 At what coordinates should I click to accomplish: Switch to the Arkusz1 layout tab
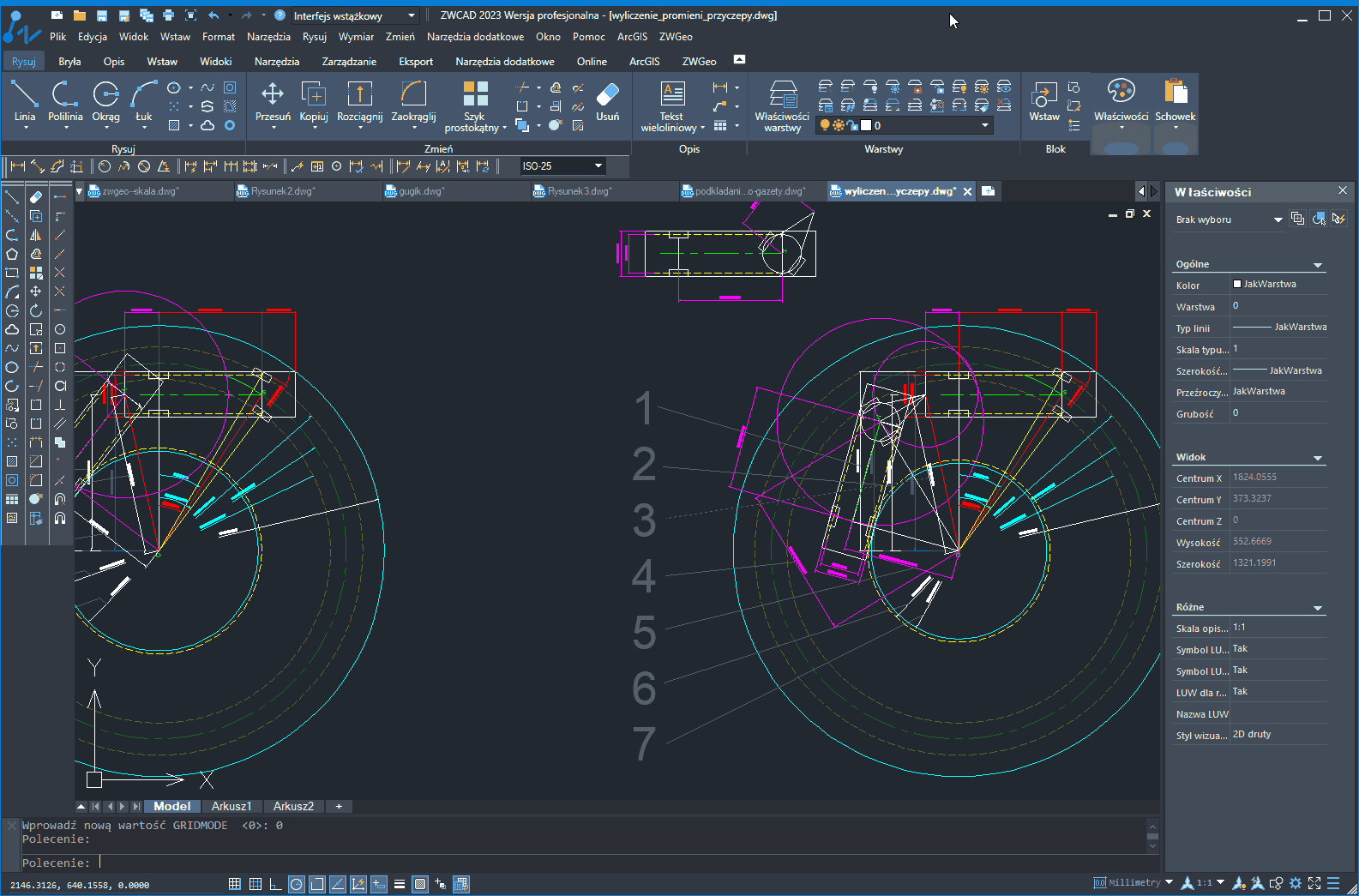pos(232,806)
